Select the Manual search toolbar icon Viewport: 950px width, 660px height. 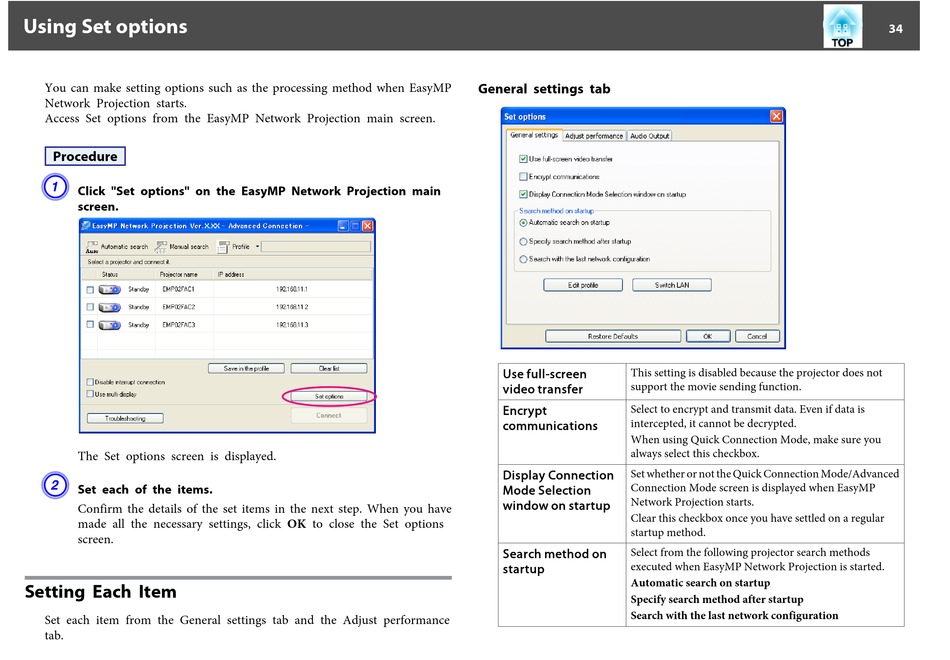click(161, 247)
